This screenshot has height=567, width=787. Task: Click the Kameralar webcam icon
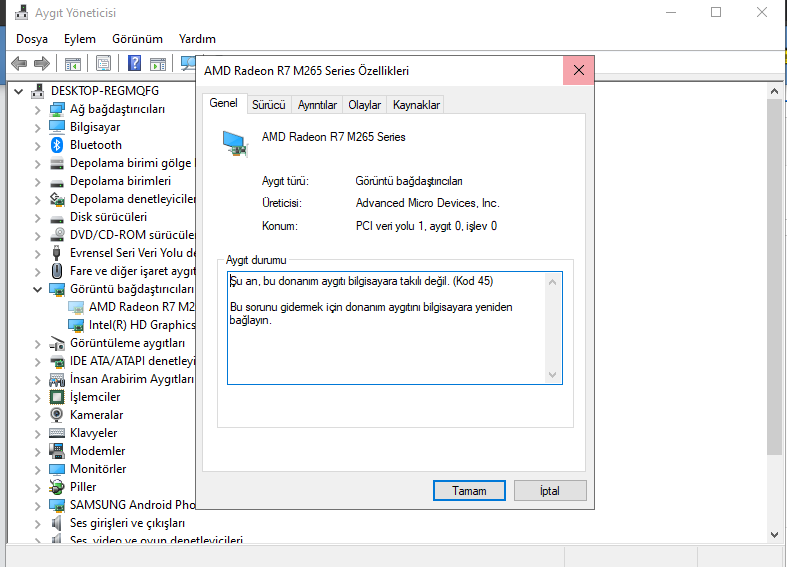[x=57, y=415]
